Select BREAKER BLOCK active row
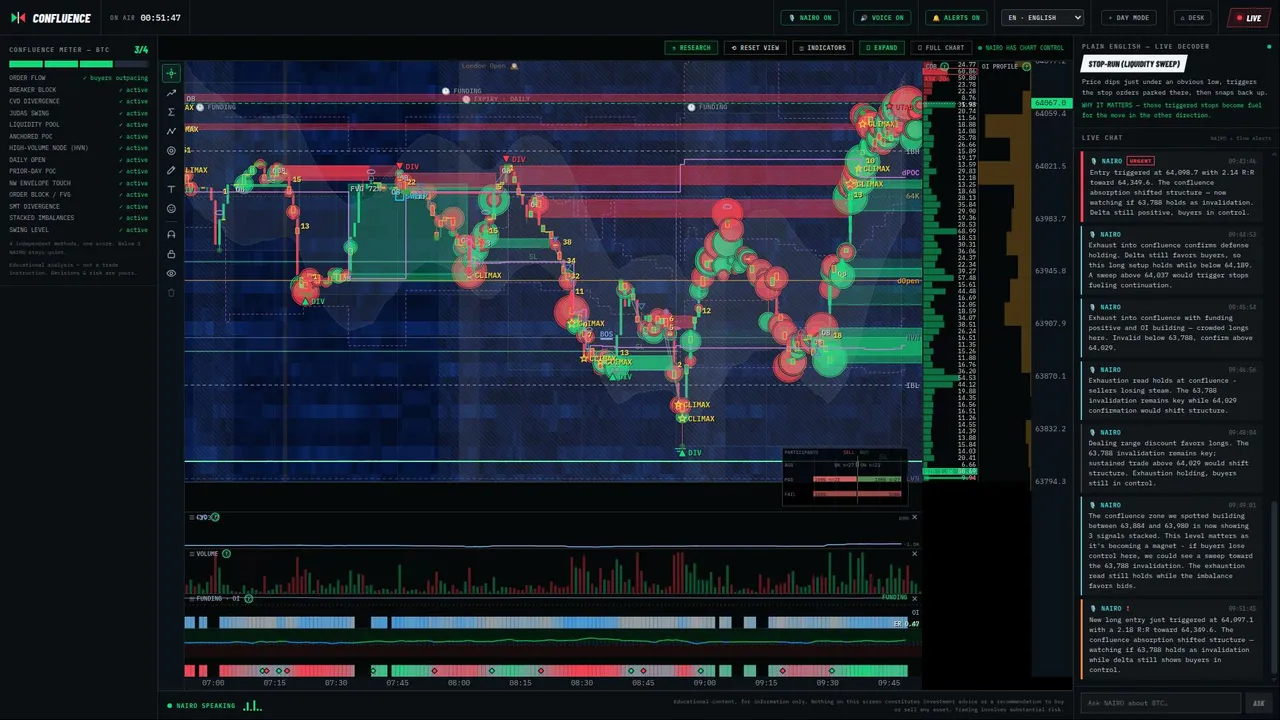Image resolution: width=1280 pixels, height=720 pixels. [x=78, y=89]
